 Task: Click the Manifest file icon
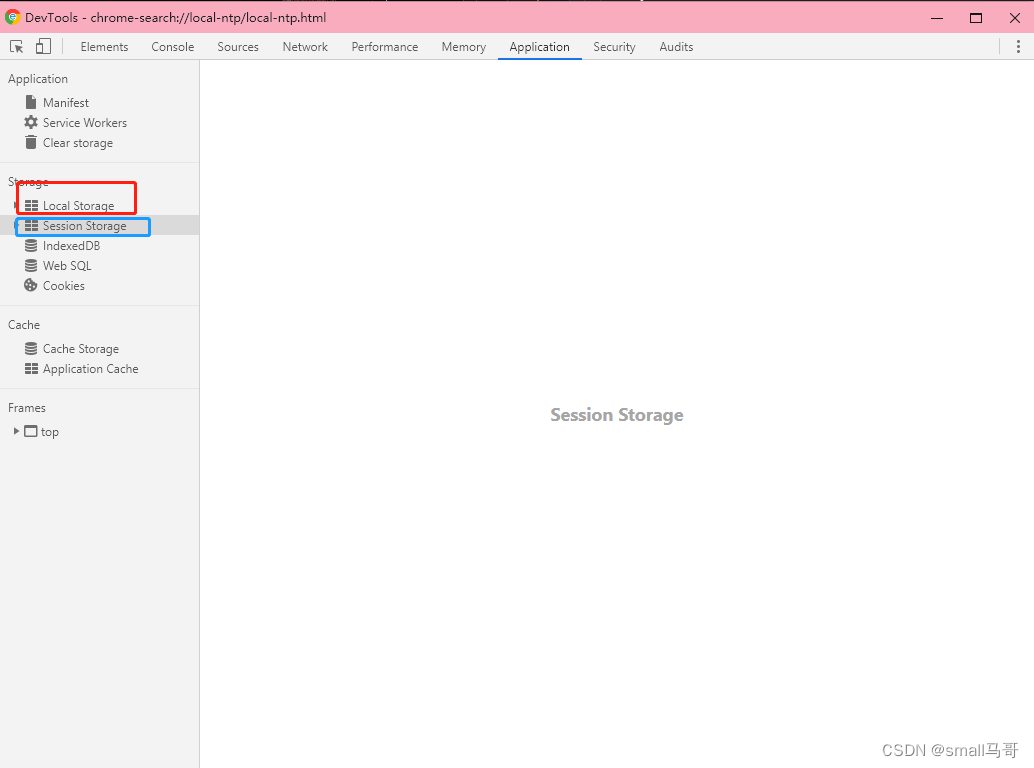(31, 102)
